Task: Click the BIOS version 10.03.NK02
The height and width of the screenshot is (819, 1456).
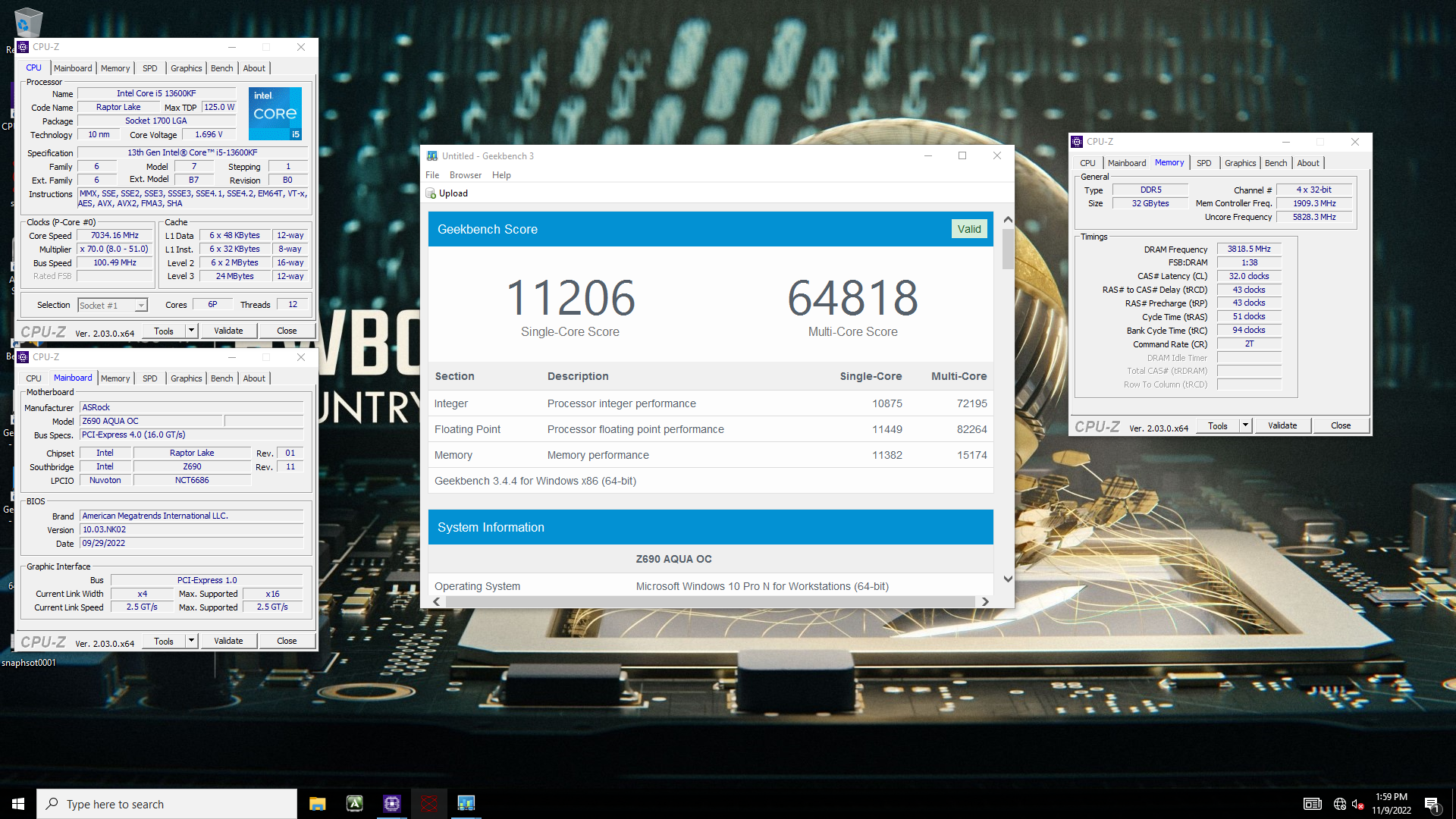Action: tap(191, 530)
